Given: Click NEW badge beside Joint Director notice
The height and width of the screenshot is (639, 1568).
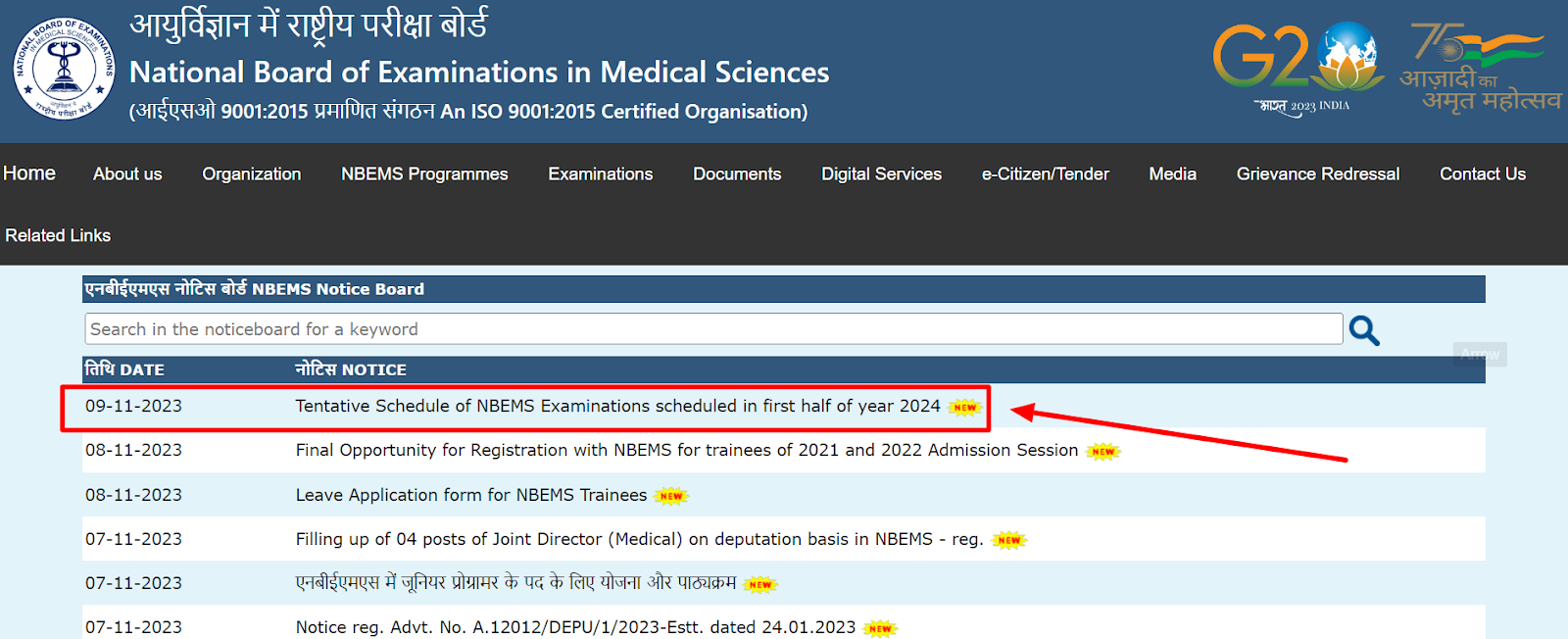Looking at the screenshot, I should pyautogui.click(x=1008, y=540).
